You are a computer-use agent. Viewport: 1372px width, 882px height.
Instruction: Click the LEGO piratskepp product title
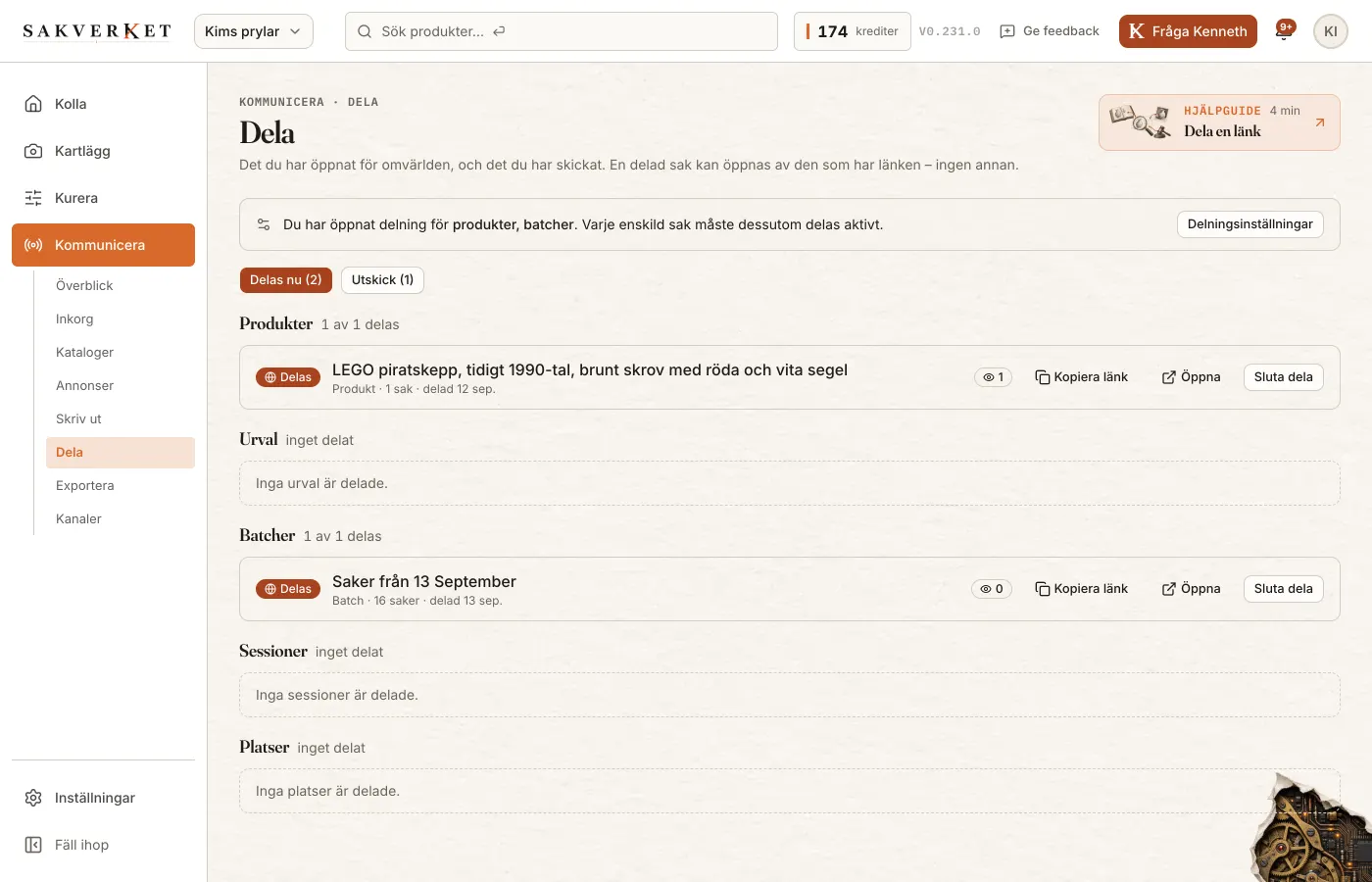(590, 369)
